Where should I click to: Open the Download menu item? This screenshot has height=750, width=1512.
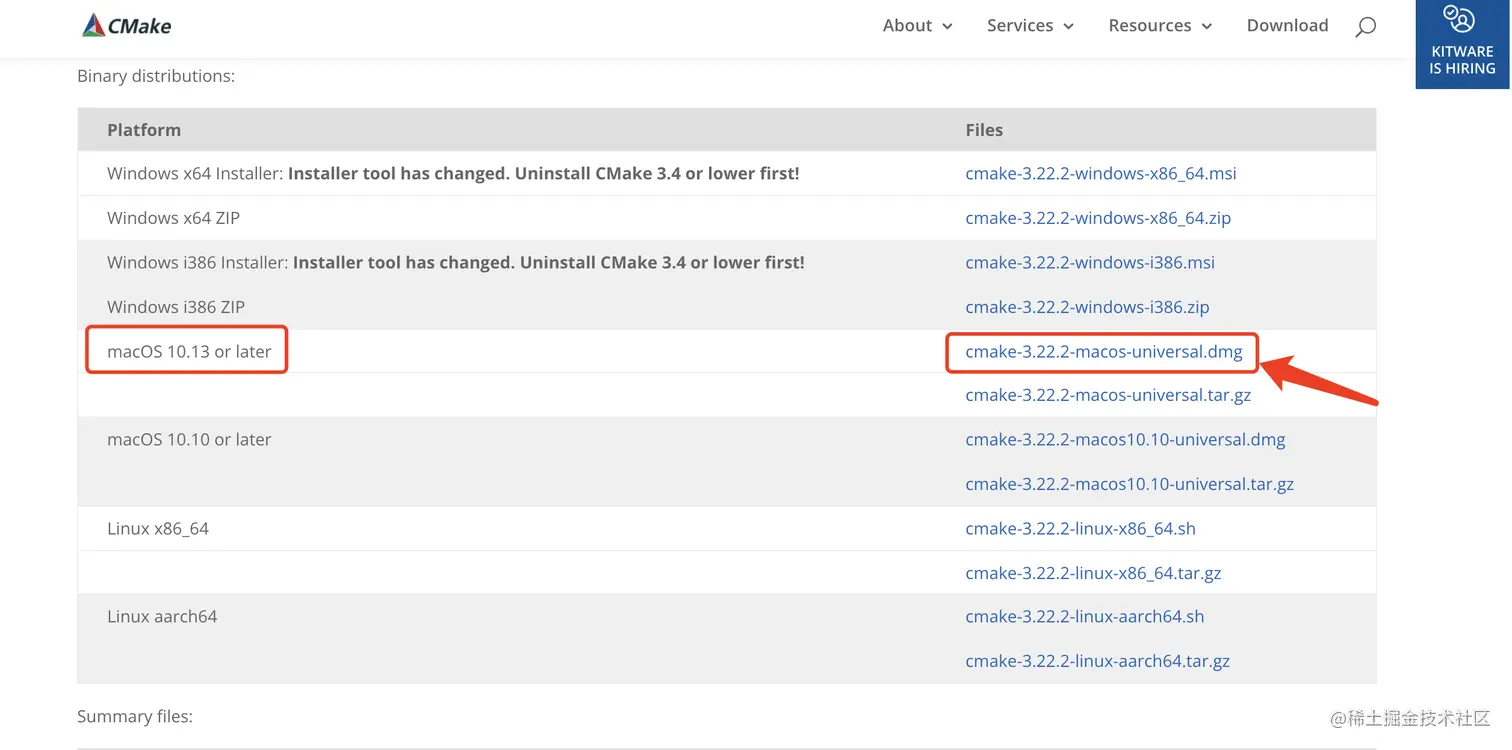[1287, 26]
